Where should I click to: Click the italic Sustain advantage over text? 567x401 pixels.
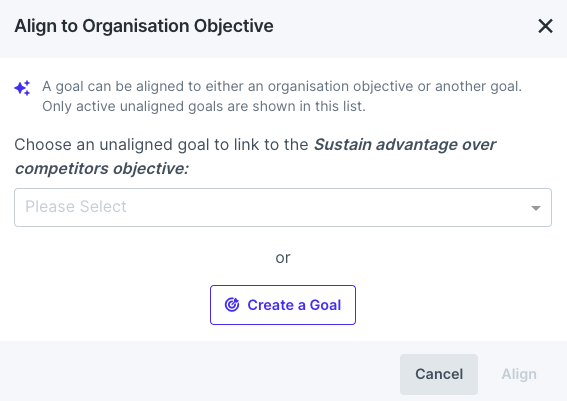[405, 145]
